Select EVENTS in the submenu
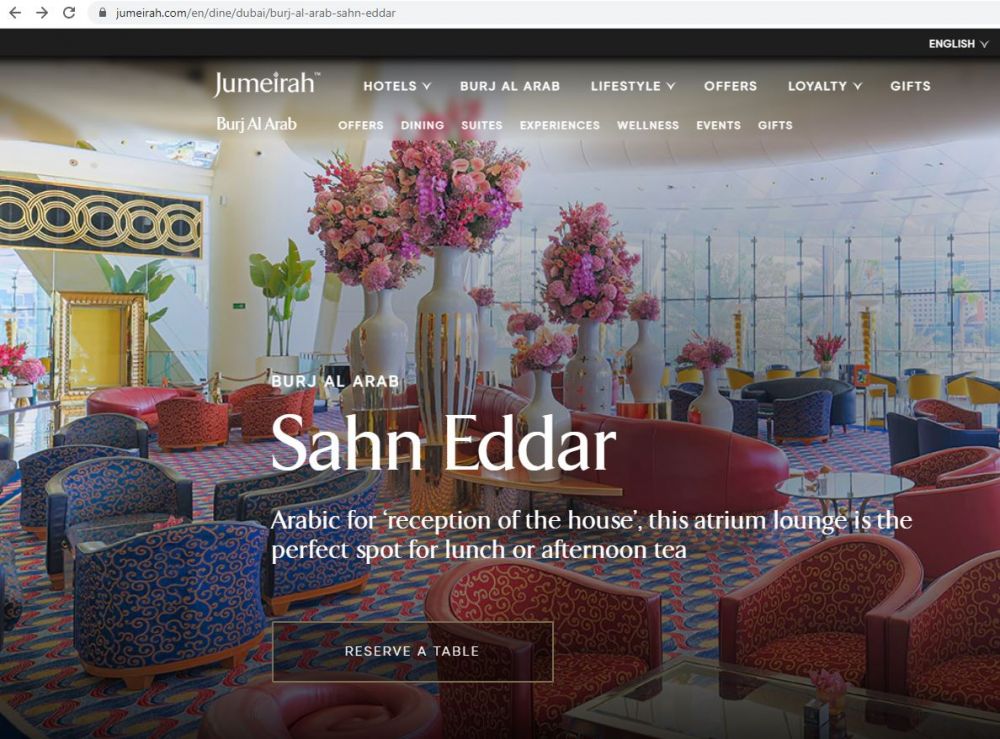 718,126
